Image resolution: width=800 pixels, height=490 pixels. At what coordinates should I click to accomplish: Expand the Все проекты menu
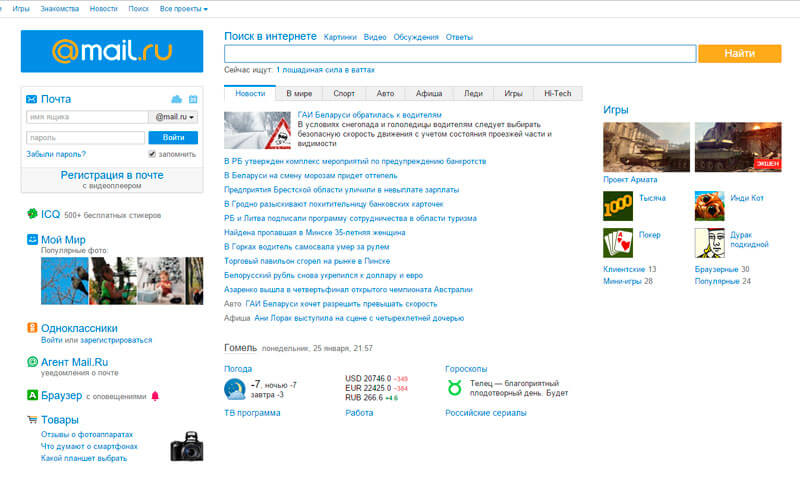tap(184, 9)
